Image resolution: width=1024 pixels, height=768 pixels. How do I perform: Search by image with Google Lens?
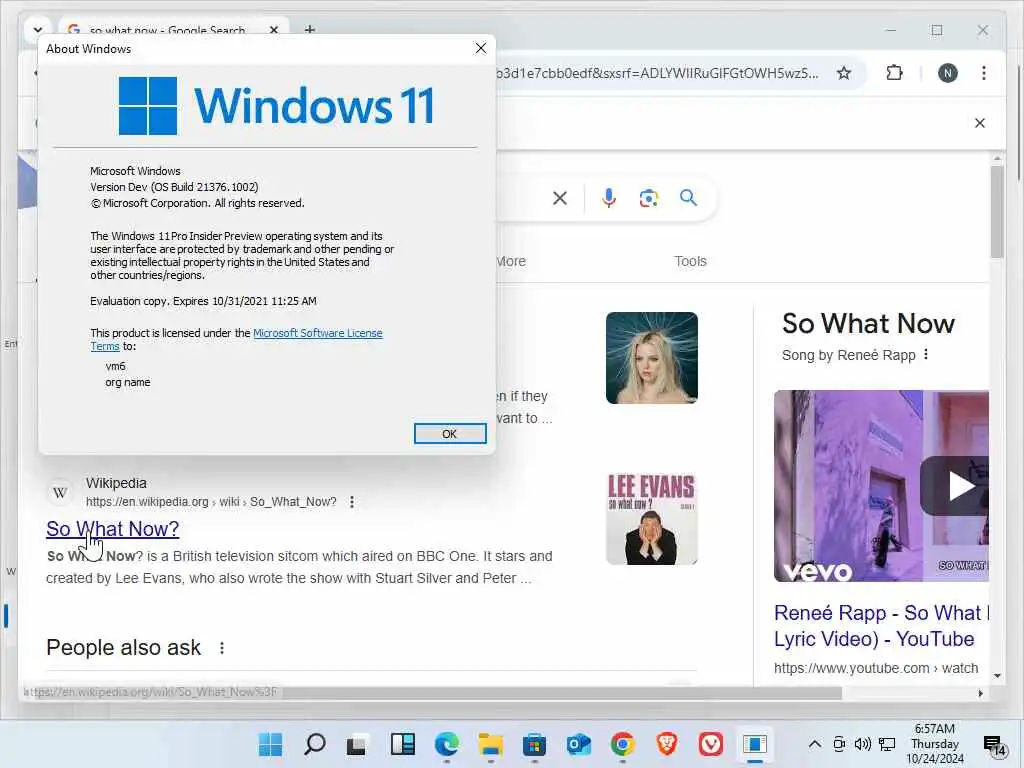(648, 198)
